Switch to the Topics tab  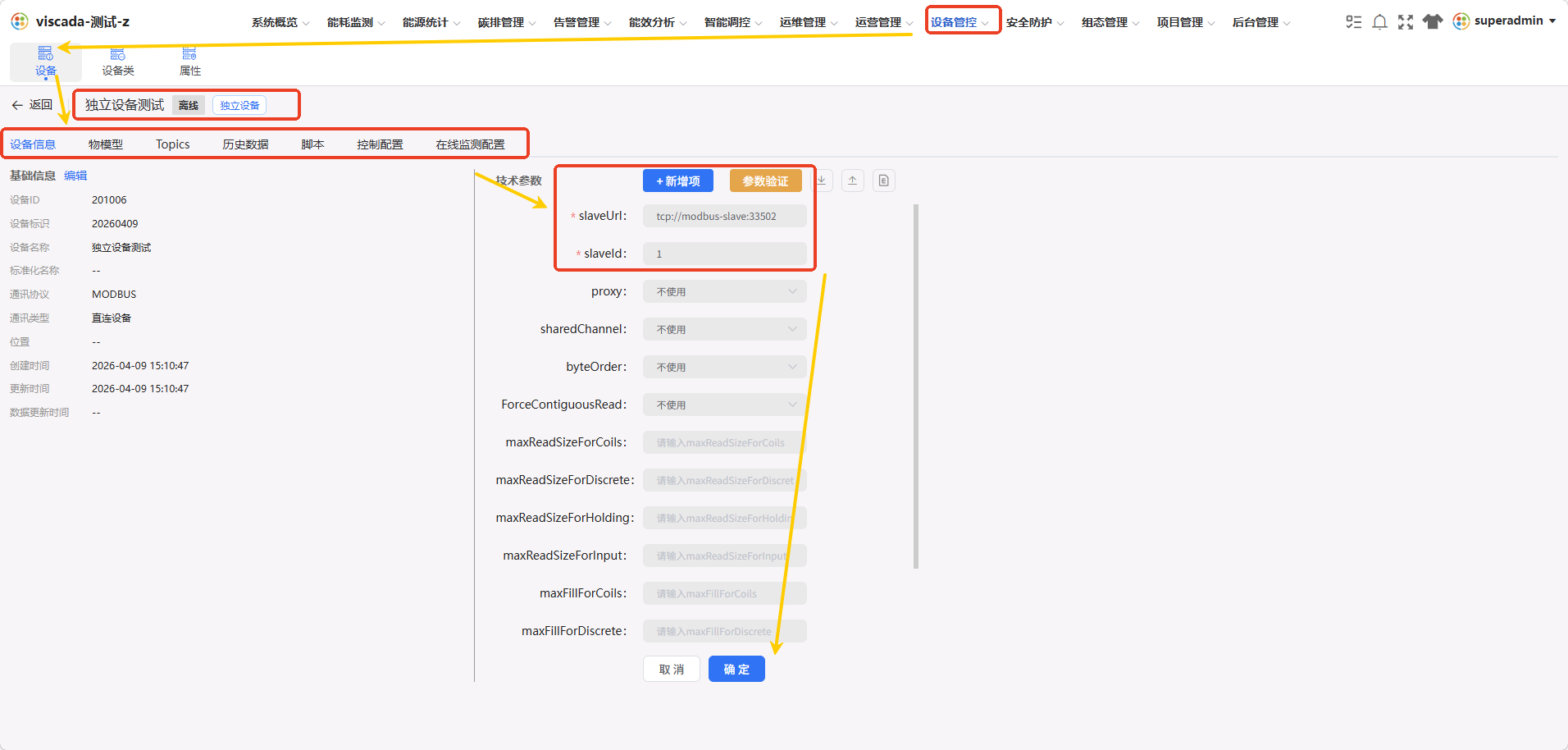pyautogui.click(x=173, y=144)
